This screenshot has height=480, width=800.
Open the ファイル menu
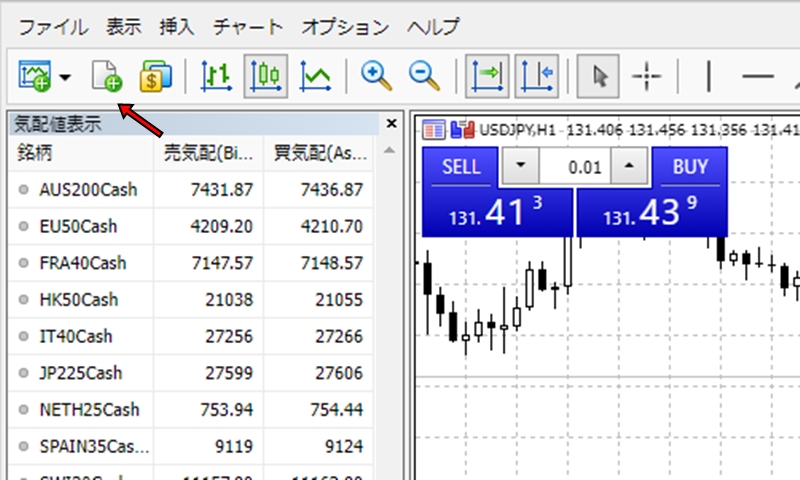(x=54, y=27)
